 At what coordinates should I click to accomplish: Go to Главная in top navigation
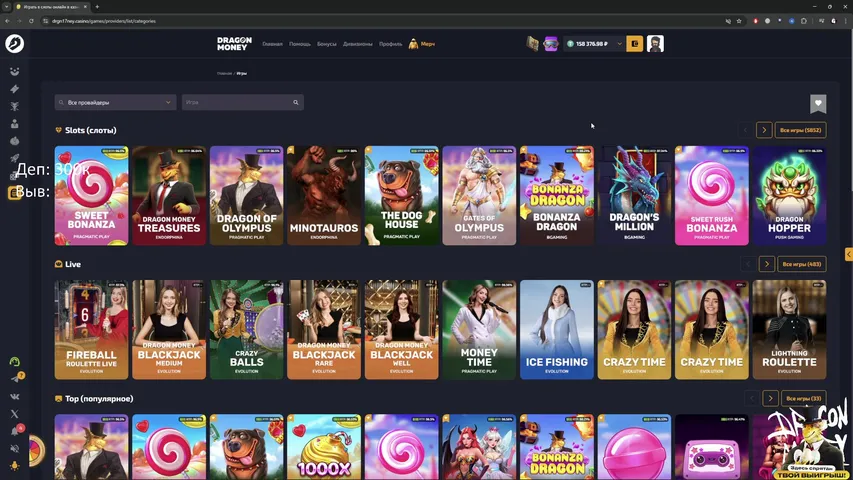(273, 44)
